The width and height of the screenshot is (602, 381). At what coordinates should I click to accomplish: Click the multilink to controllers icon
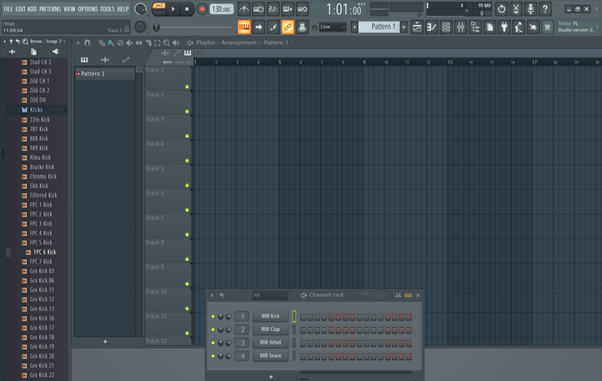pyautogui.click(x=302, y=27)
